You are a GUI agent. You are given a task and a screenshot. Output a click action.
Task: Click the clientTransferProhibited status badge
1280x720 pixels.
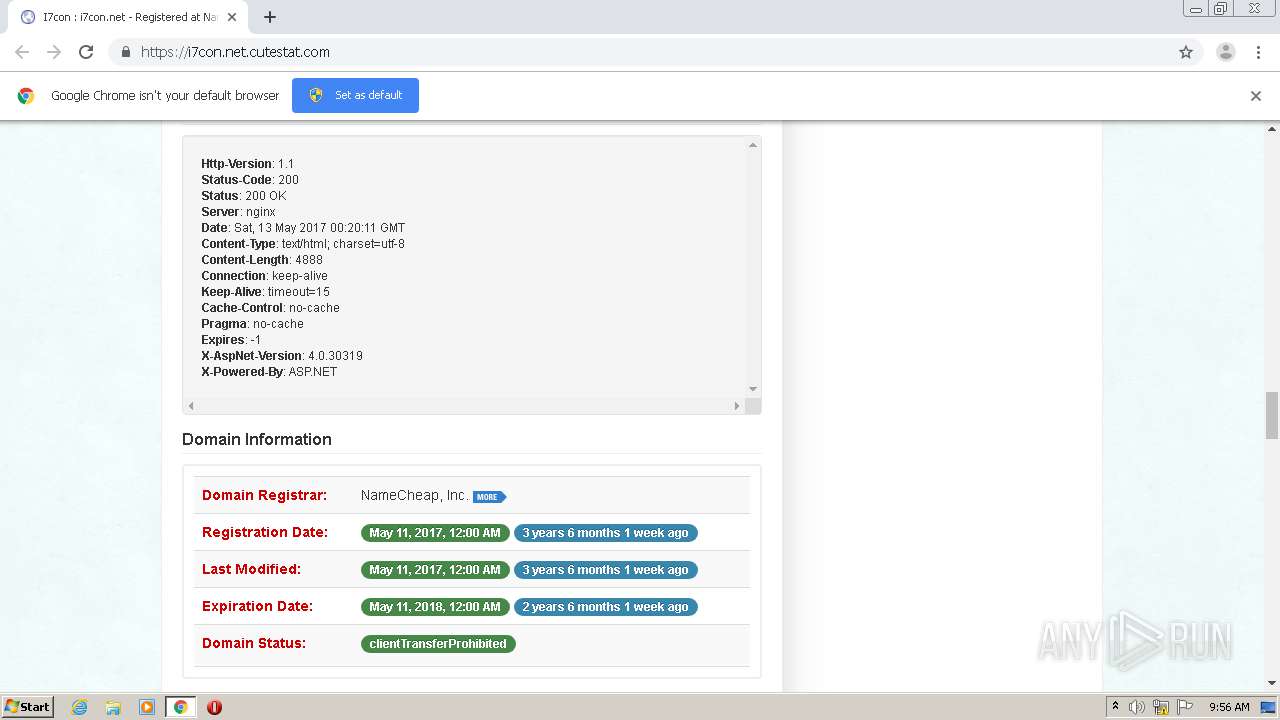pyautogui.click(x=438, y=644)
